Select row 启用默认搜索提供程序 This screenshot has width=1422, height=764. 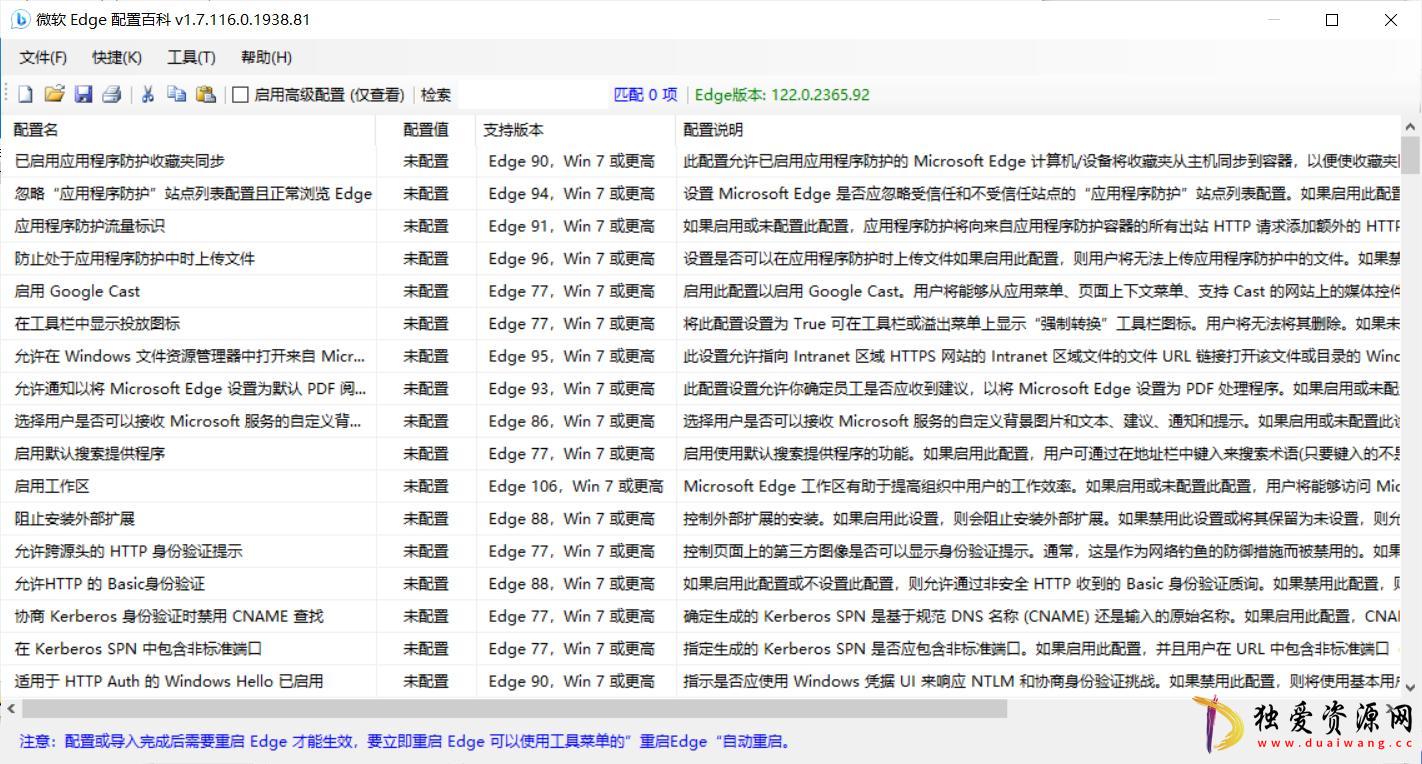[702, 454]
